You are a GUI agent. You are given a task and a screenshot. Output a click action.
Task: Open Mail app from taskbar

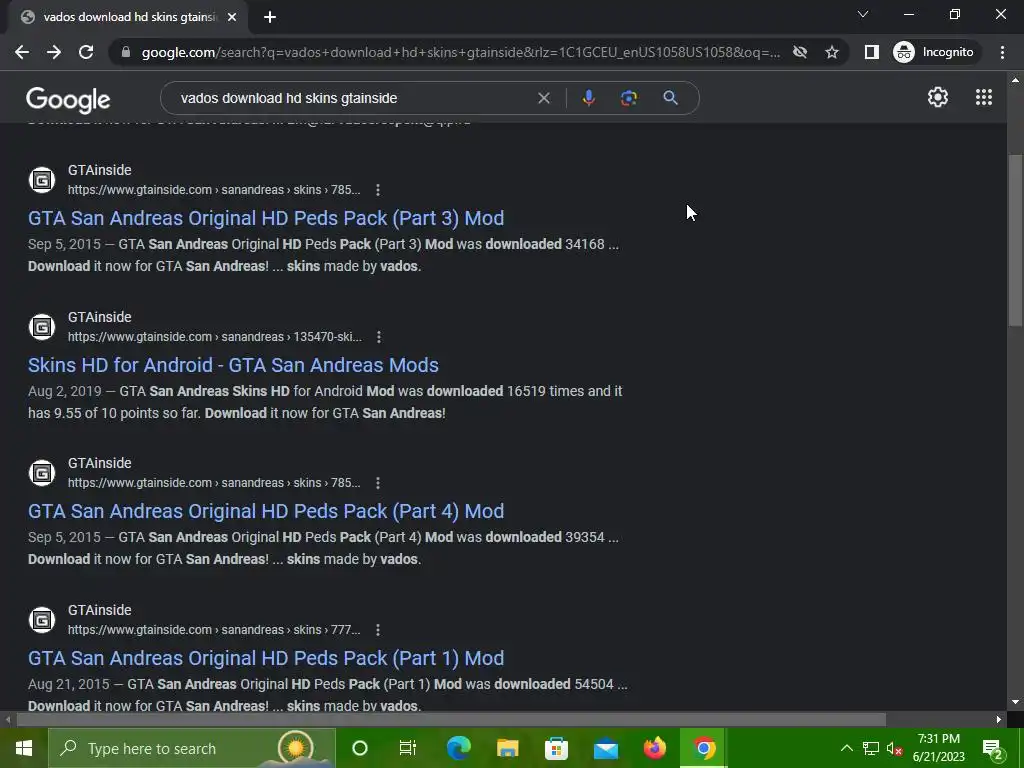tap(605, 748)
